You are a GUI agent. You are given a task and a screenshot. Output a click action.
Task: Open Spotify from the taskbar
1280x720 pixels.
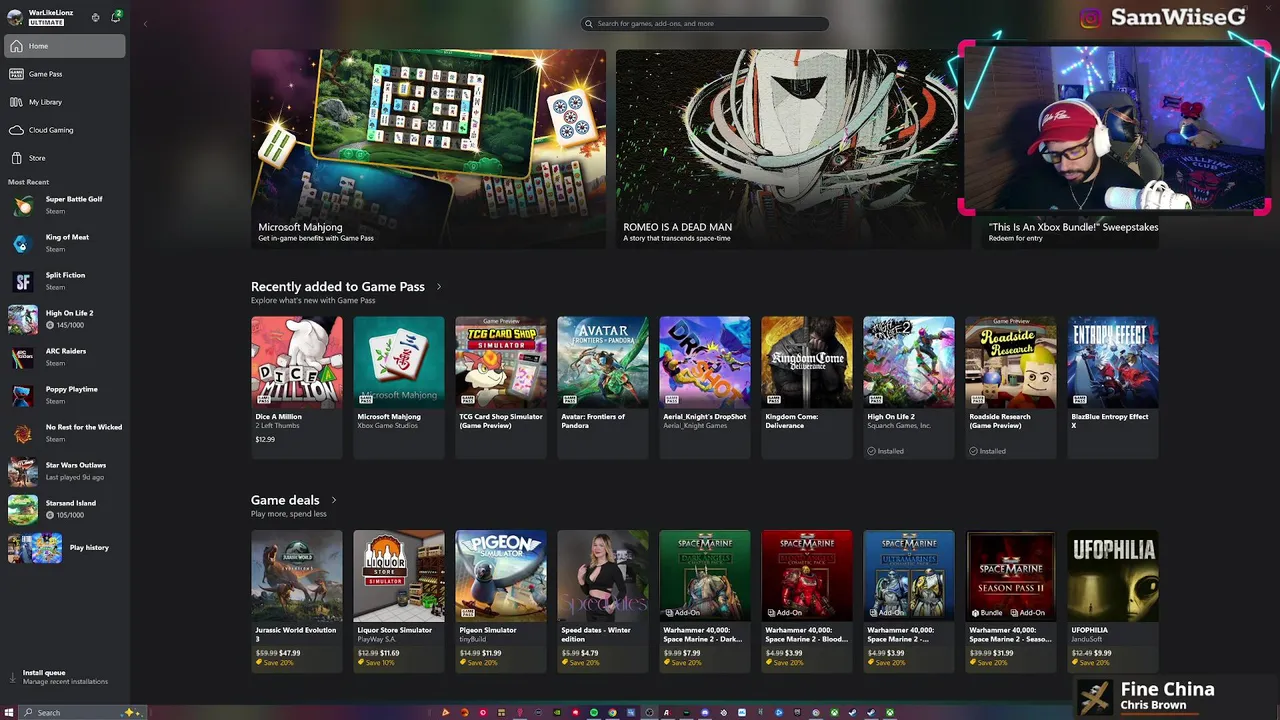click(x=594, y=712)
